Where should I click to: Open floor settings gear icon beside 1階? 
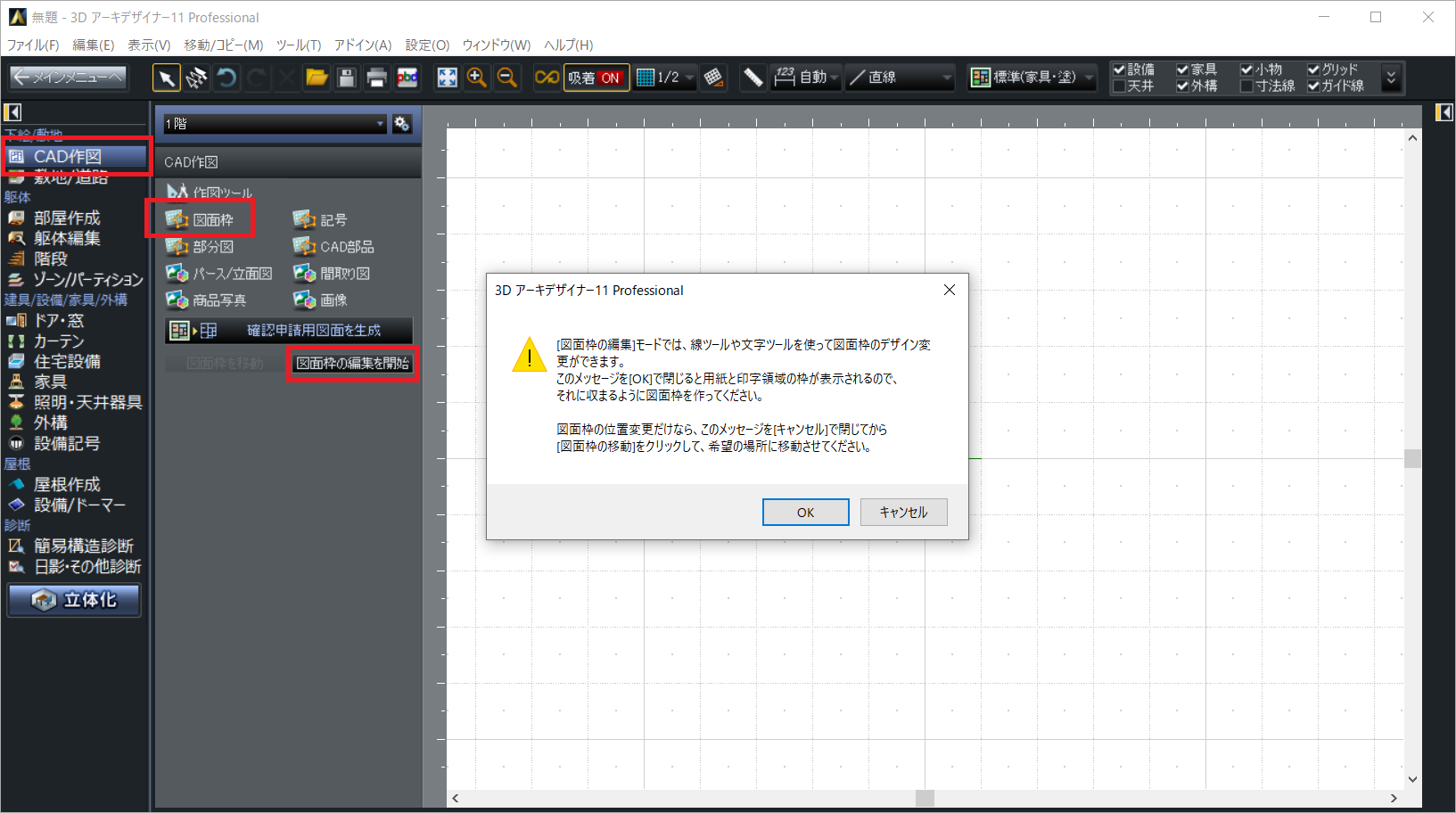click(x=402, y=124)
